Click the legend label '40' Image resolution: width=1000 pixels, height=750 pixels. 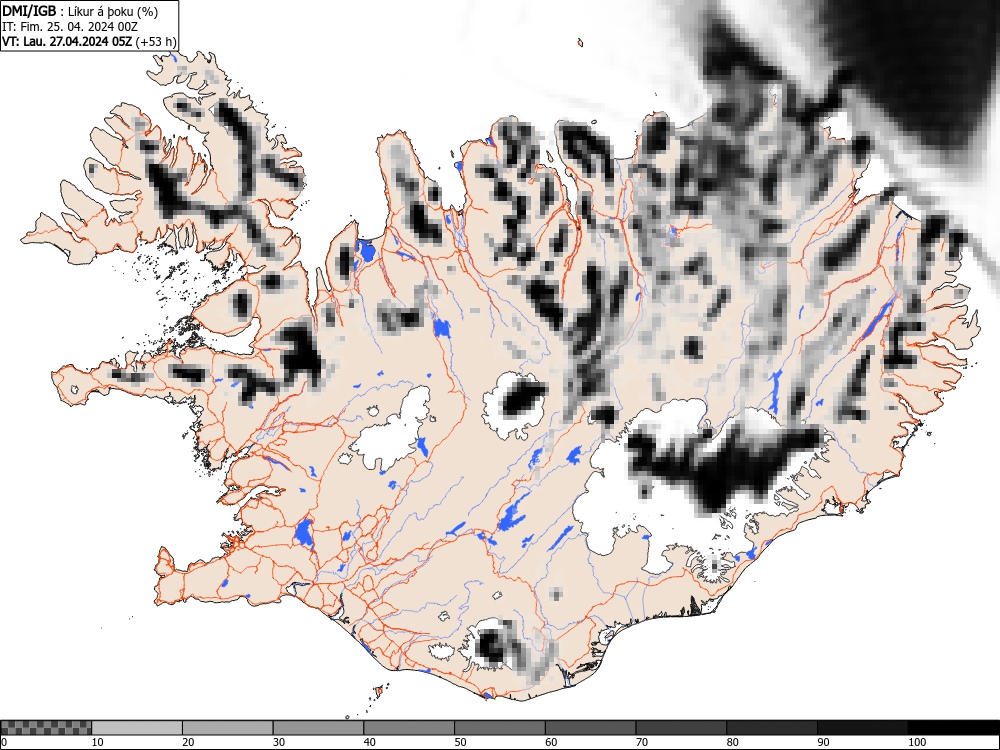click(x=369, y=742)
